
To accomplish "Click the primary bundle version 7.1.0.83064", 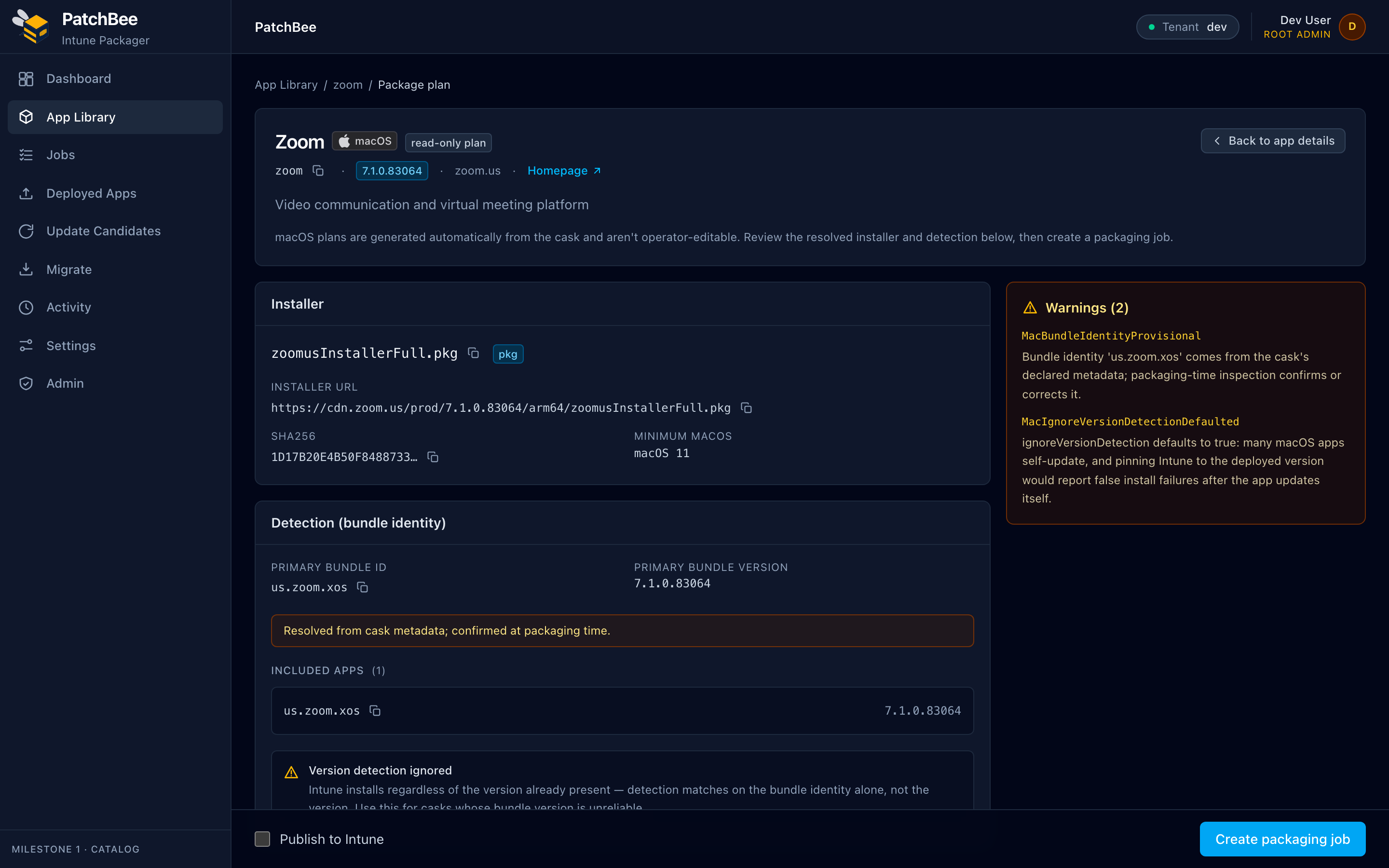I will point(672,583).
